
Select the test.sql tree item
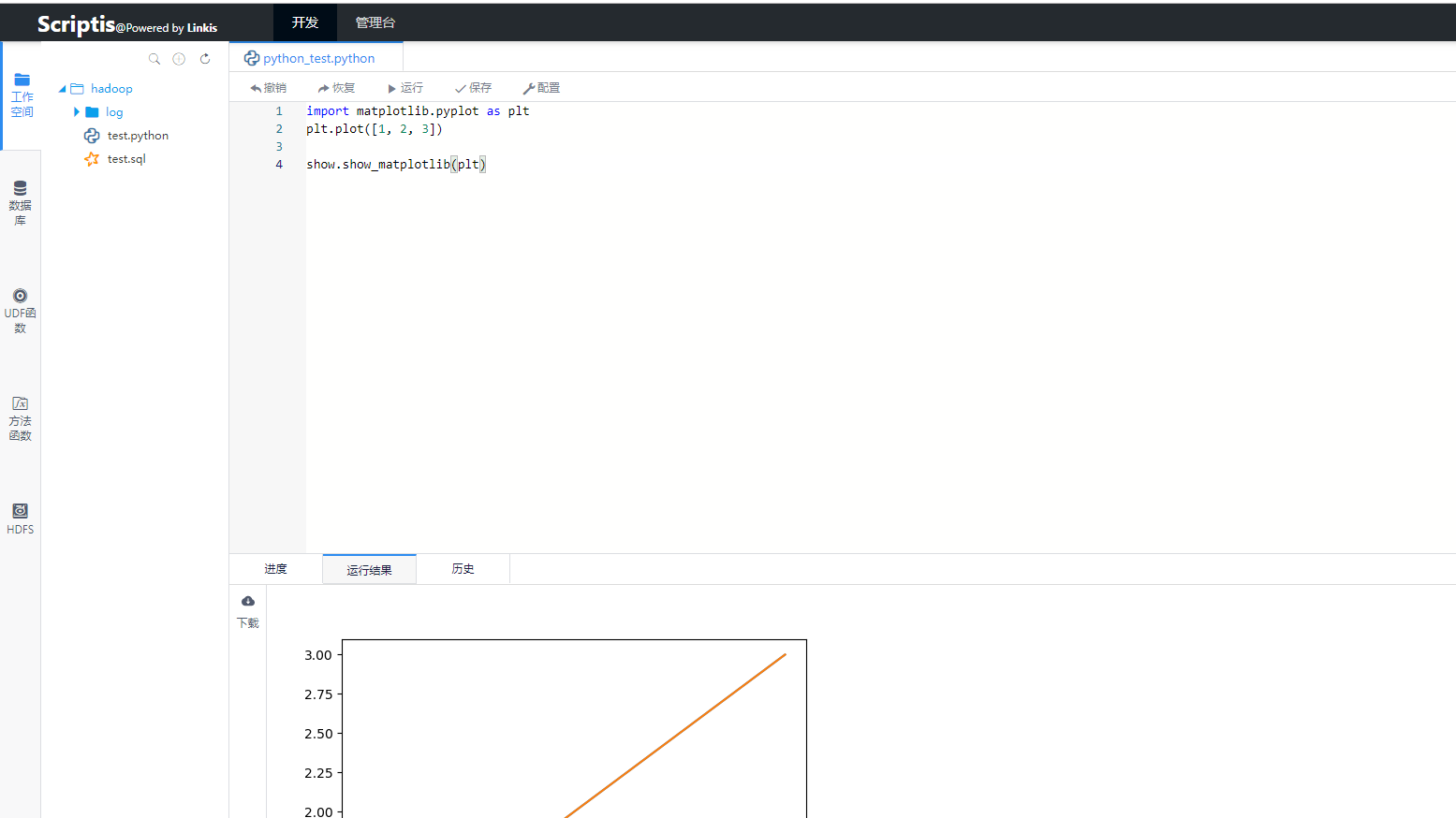point(125,158)
